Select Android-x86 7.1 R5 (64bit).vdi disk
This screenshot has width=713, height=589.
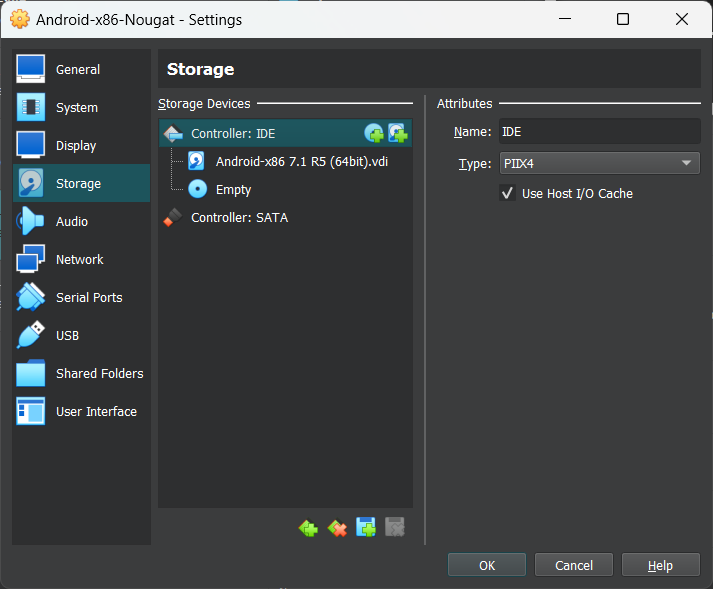click(x=301, y=162)
